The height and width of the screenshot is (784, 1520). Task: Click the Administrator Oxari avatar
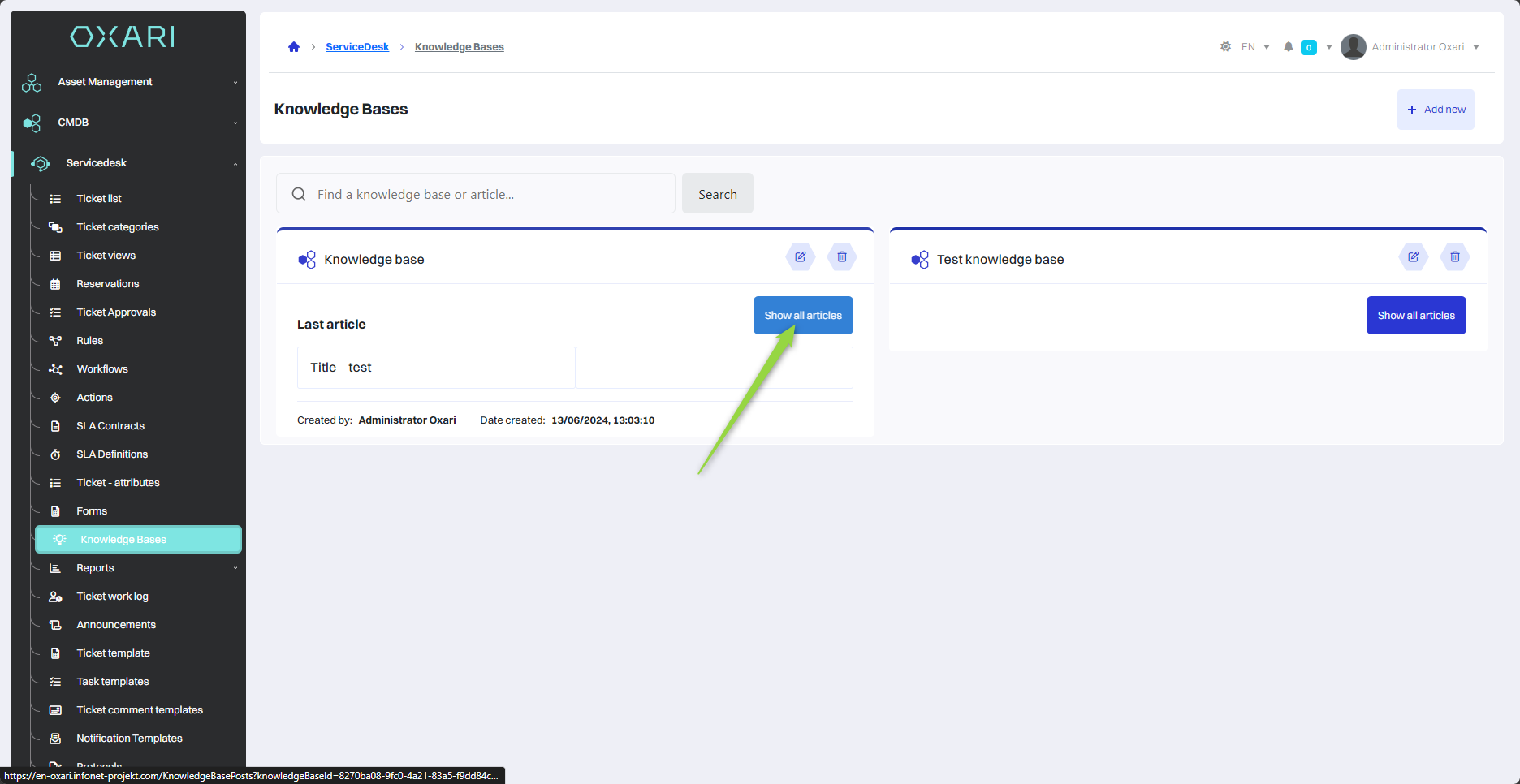click(1353, 47)
